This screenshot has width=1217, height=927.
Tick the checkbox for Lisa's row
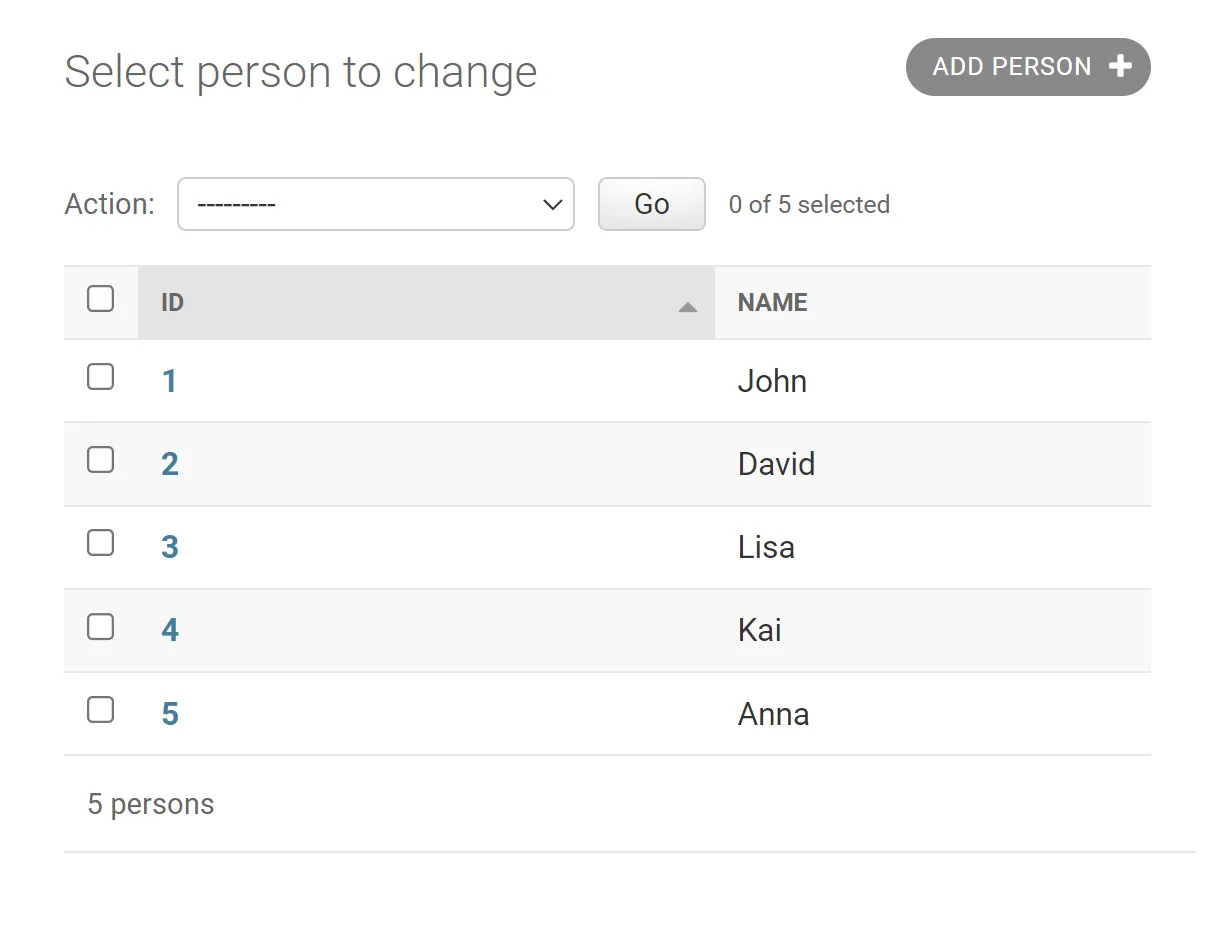(x=101, y=543)
